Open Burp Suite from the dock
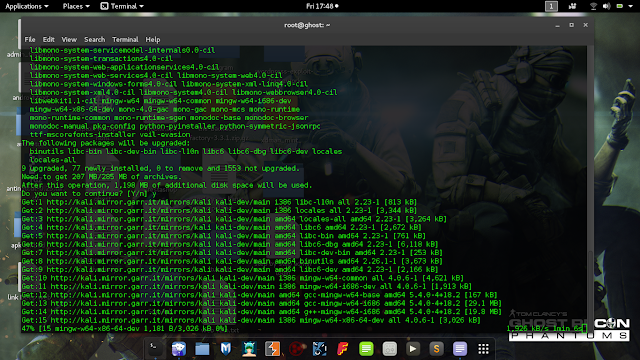 click(272, 349)
